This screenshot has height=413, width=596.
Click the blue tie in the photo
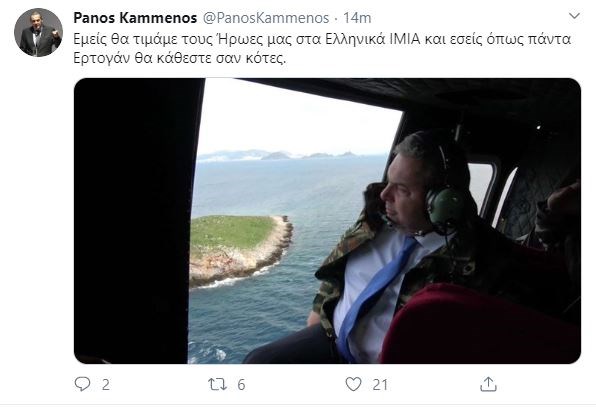[x=374, y=294]
